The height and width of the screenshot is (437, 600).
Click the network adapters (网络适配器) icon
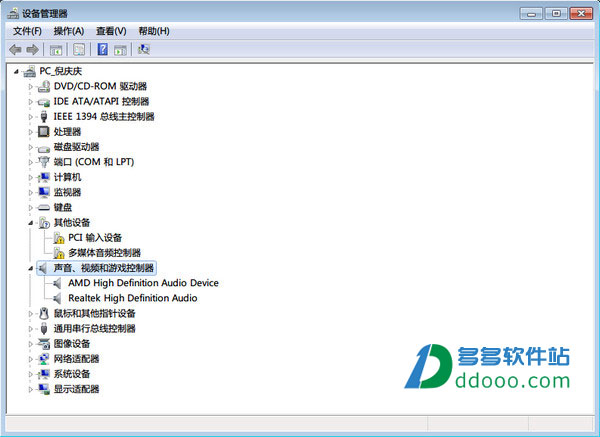tap(44, 359)
